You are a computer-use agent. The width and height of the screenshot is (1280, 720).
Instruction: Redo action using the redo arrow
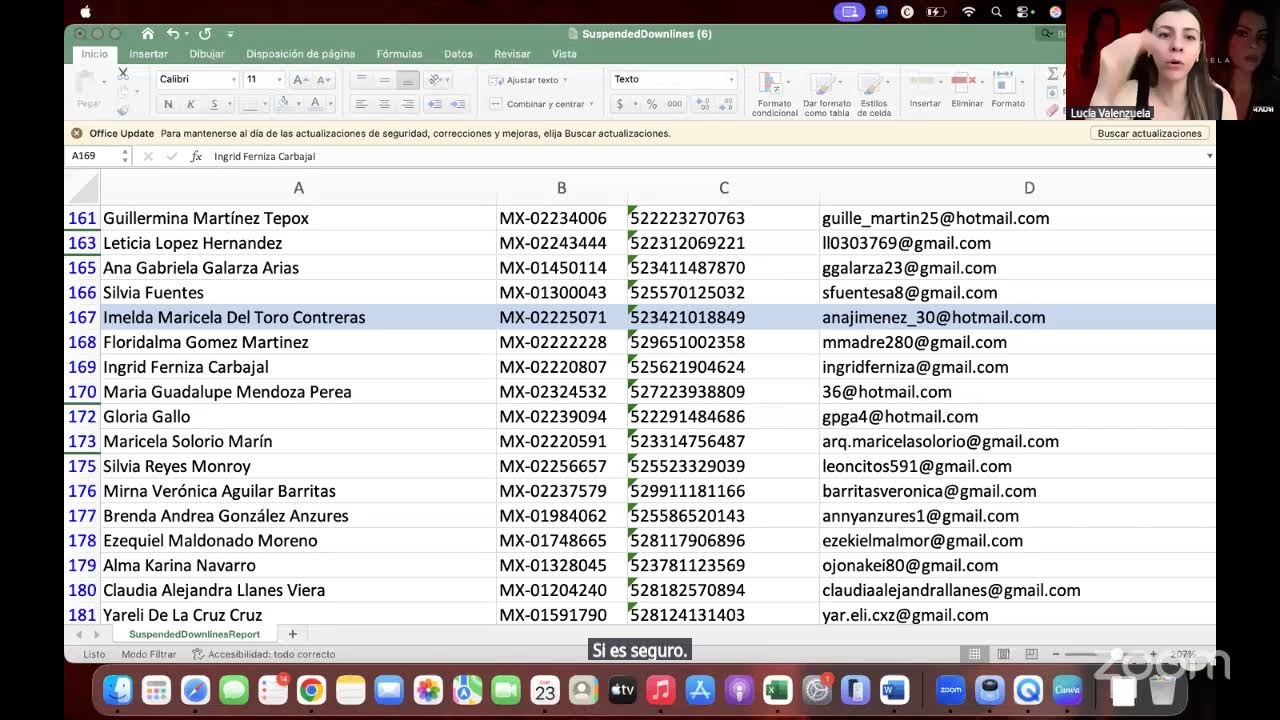(x=205, y=34)
